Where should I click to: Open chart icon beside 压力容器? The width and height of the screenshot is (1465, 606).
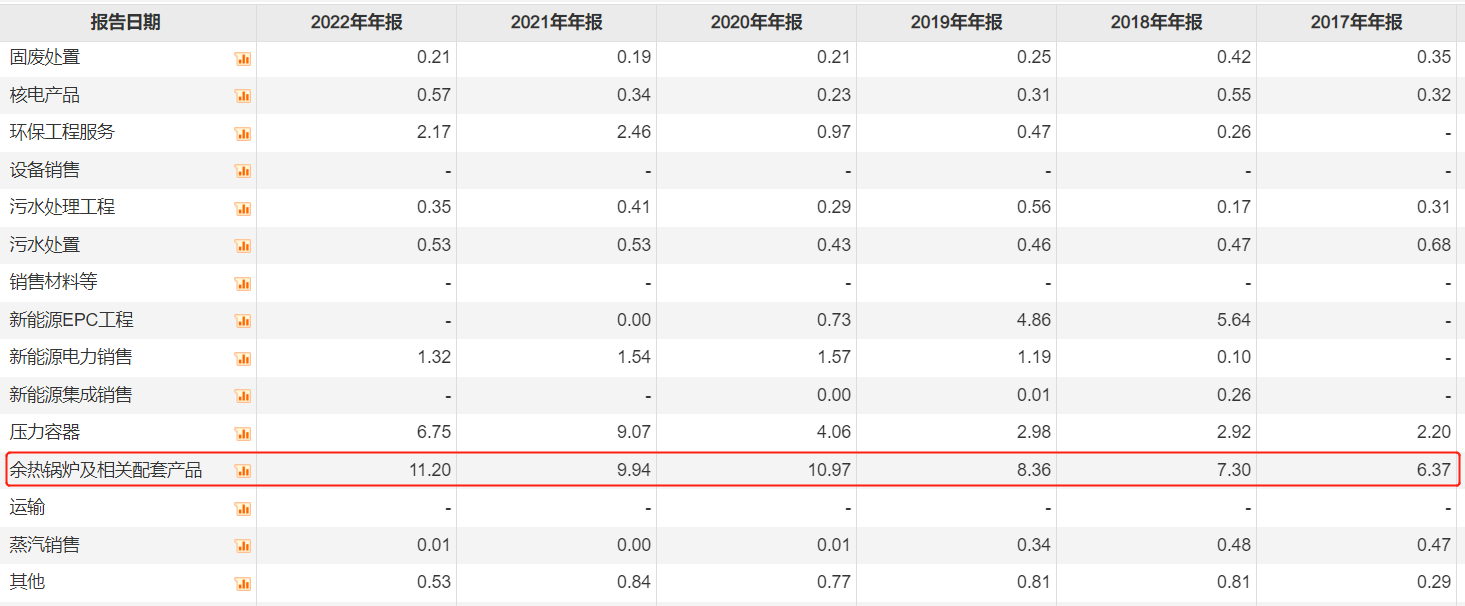click(x=242, y=434)
